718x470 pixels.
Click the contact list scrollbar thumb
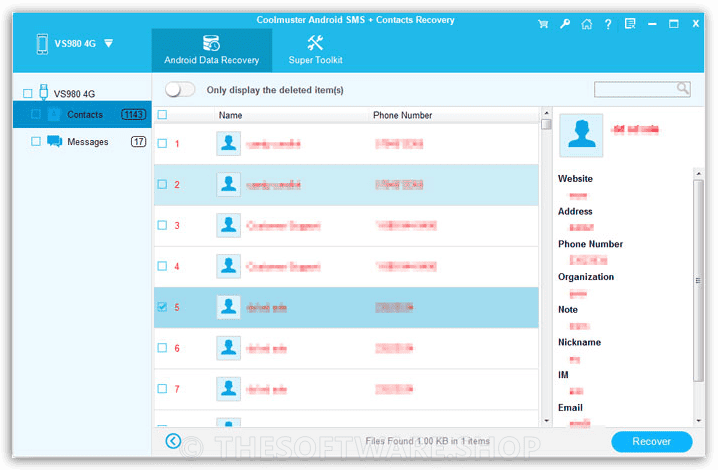546,125
